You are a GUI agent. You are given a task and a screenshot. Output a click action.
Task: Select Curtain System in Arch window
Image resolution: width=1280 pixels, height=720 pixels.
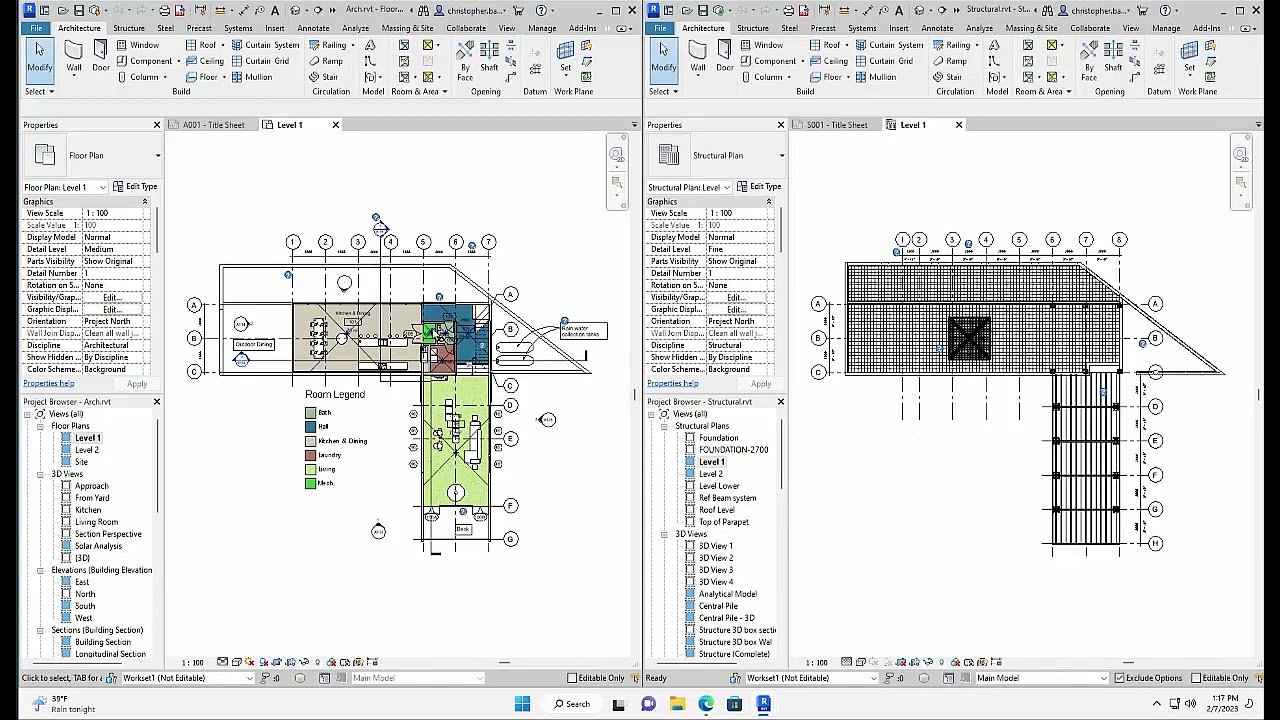click(x=265, y=45)
